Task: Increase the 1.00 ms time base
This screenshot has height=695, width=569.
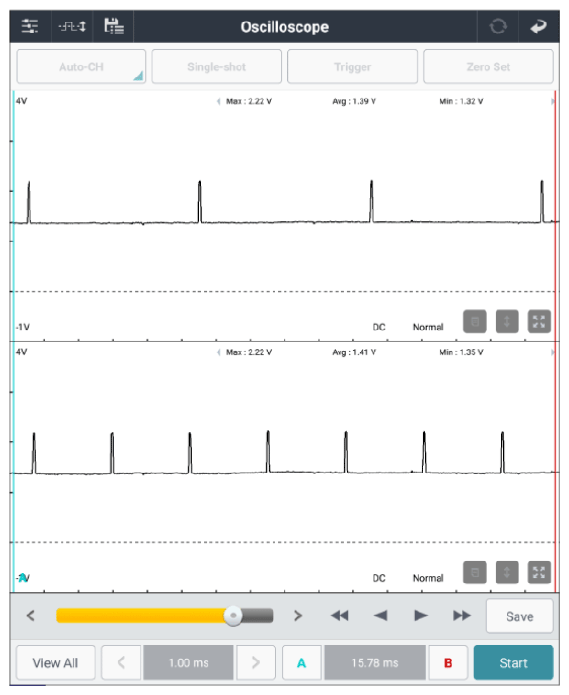Action: point(256,663)
